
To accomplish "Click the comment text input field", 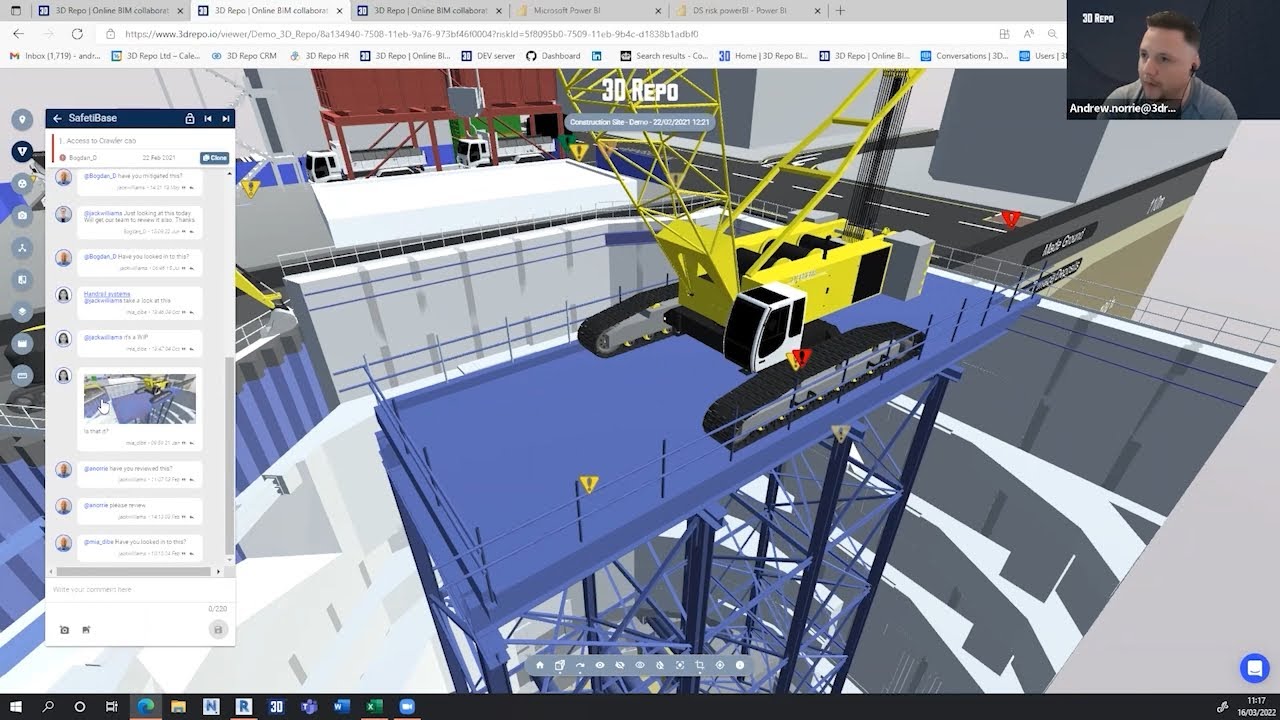I will (140, 590).
